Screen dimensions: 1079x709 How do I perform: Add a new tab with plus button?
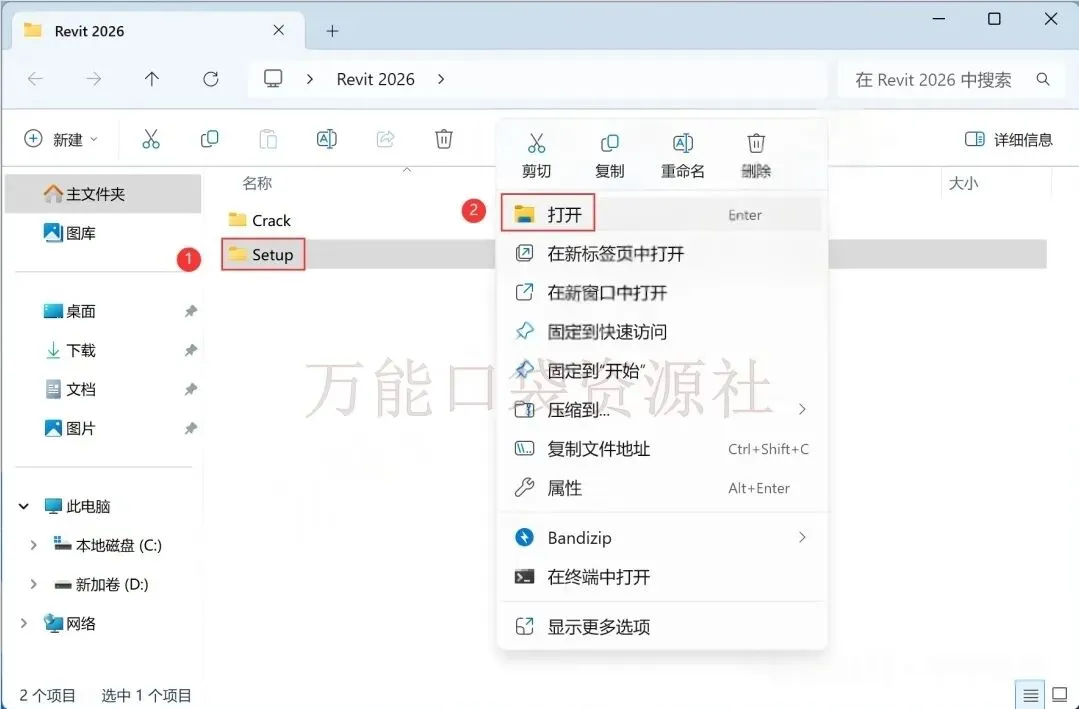click(x=332, y=30)
